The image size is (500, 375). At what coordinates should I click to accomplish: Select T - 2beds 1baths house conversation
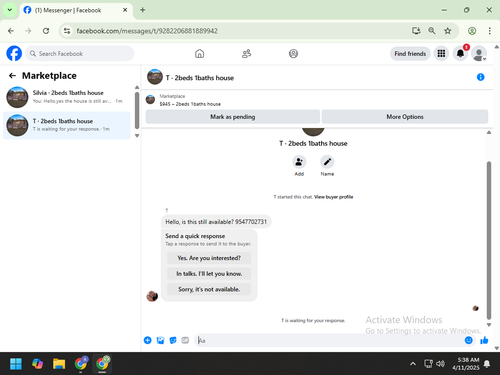pyautogui.click(x=67, y=125)
